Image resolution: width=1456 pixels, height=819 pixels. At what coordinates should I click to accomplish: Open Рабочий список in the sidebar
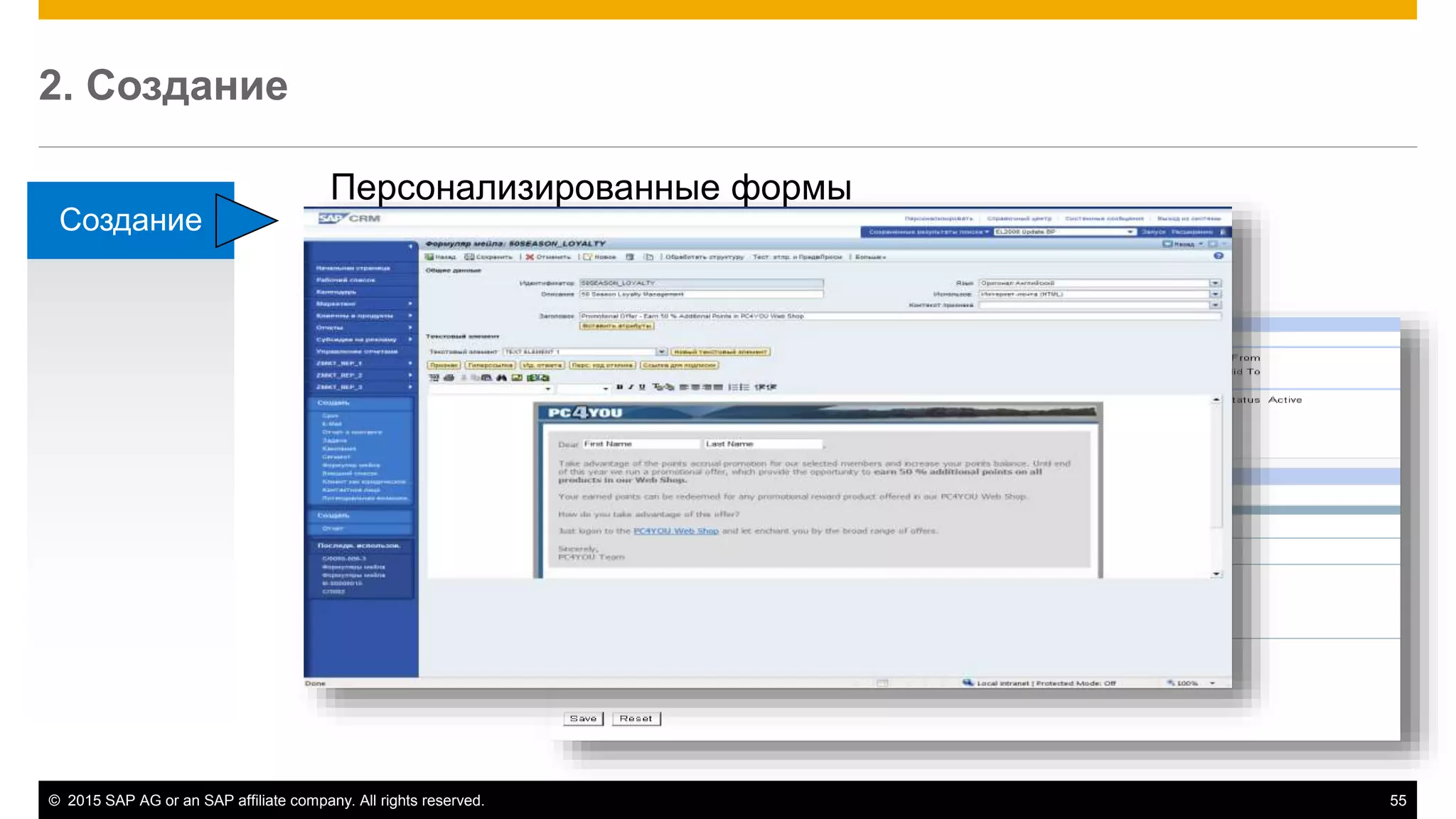point(346,279)
